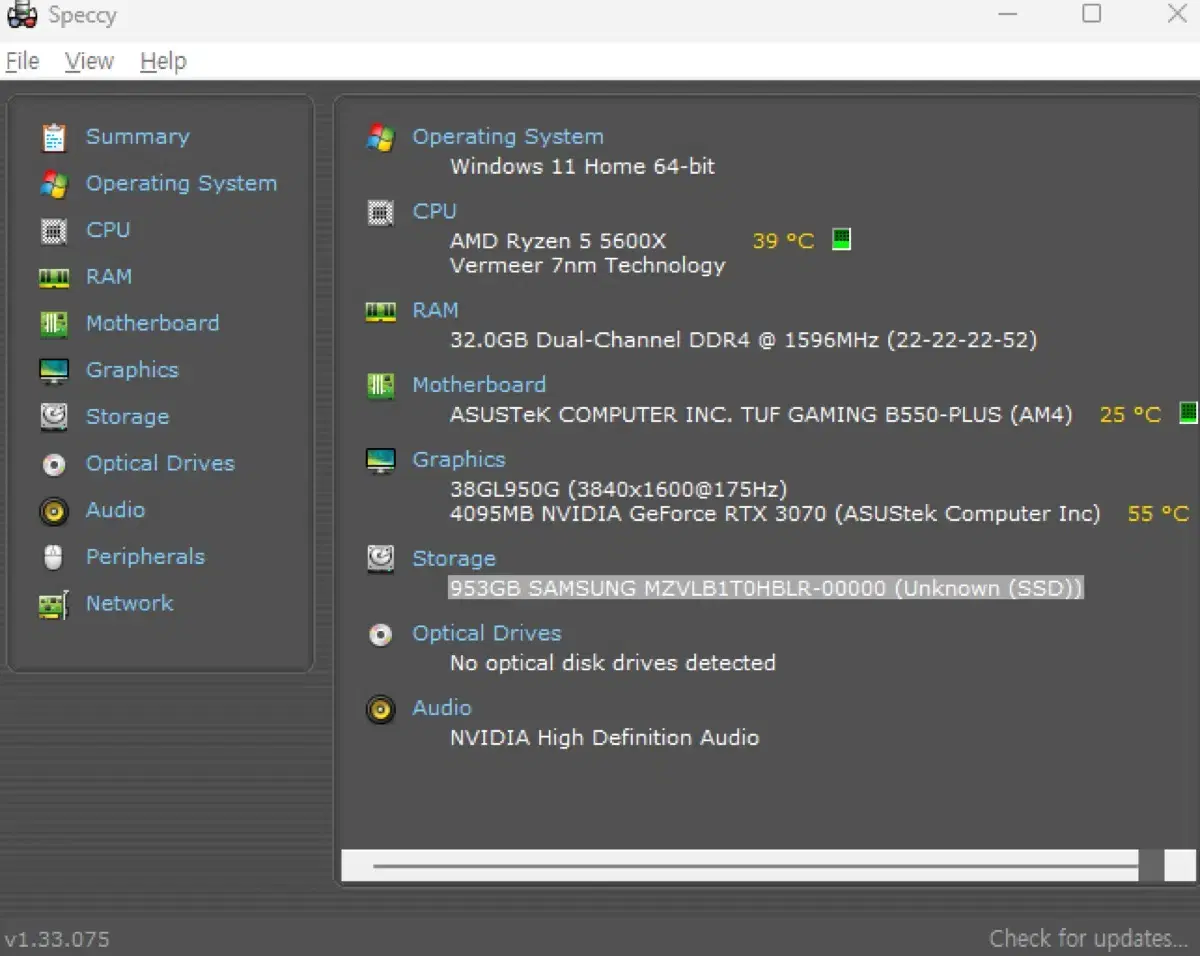
Task: Click the Graphics heading link in summary
Action: point(459,460)
